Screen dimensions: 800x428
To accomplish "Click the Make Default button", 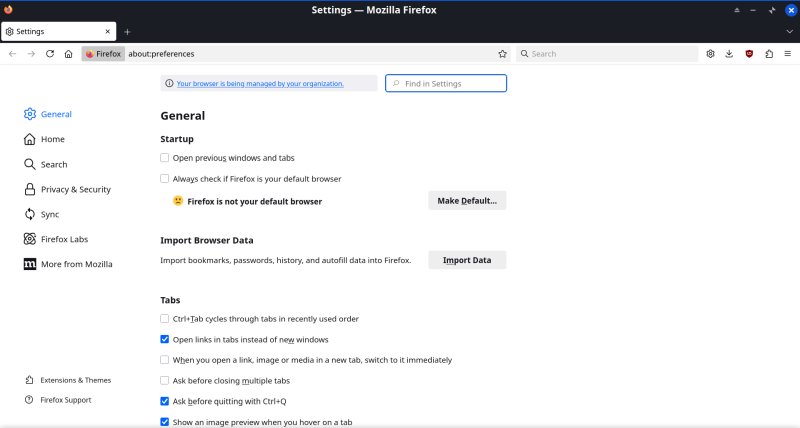I will click(467, 201).
